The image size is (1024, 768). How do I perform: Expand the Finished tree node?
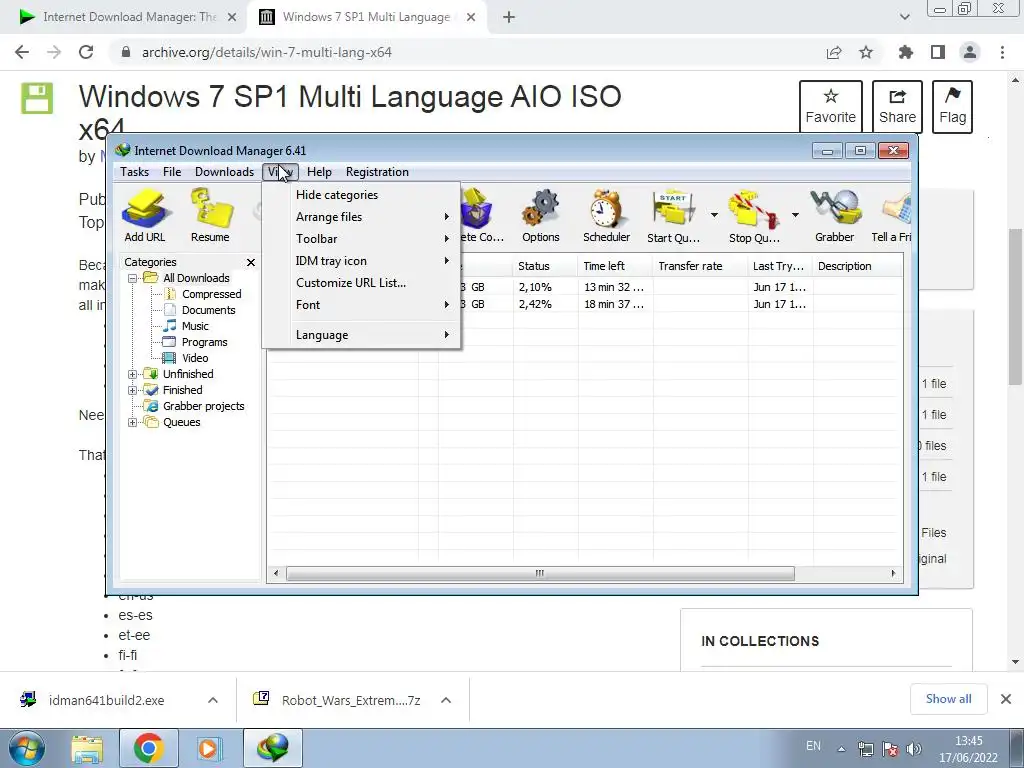[x=133, y=391]
